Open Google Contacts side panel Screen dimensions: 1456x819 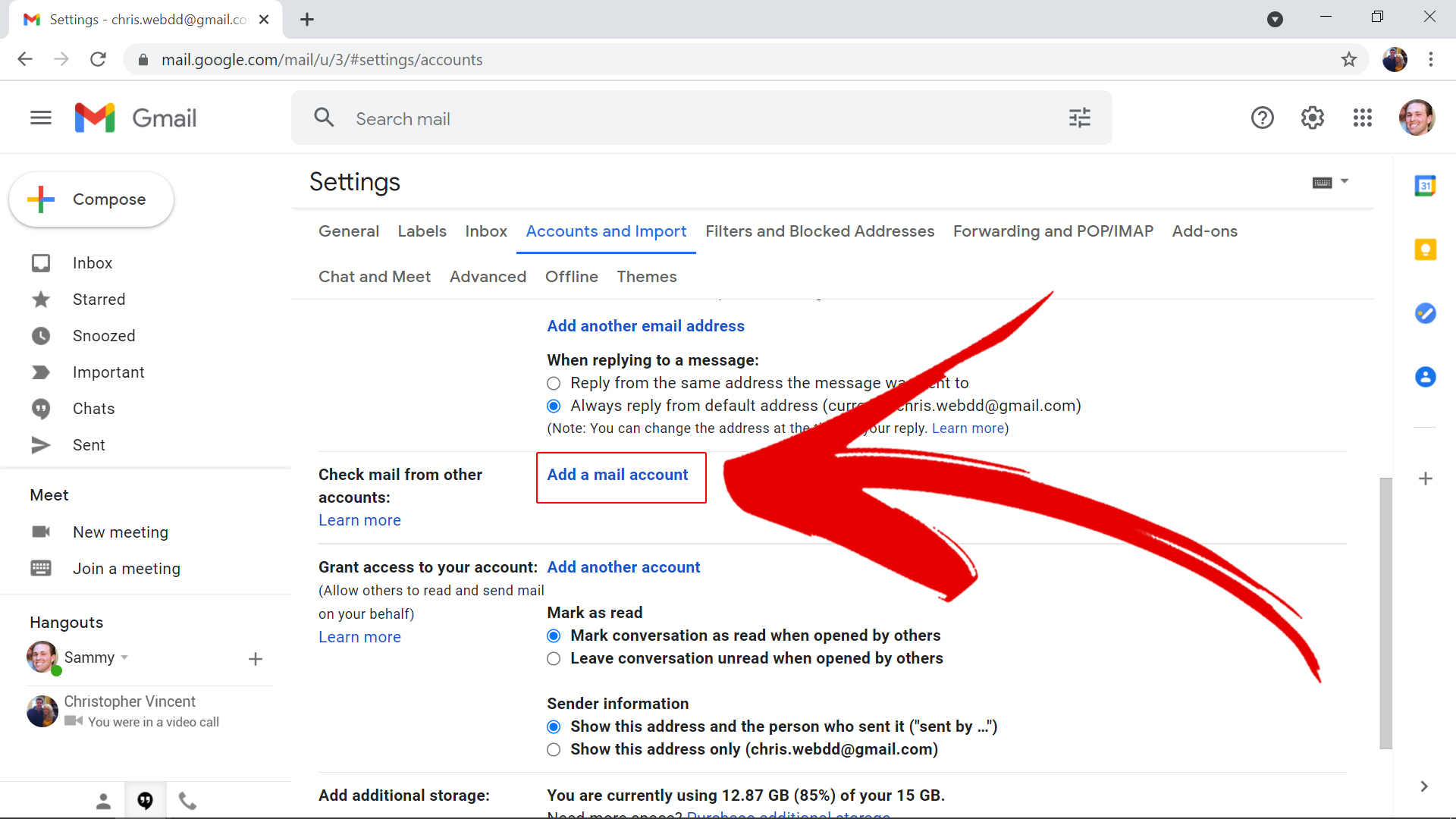coord(1425,377)
